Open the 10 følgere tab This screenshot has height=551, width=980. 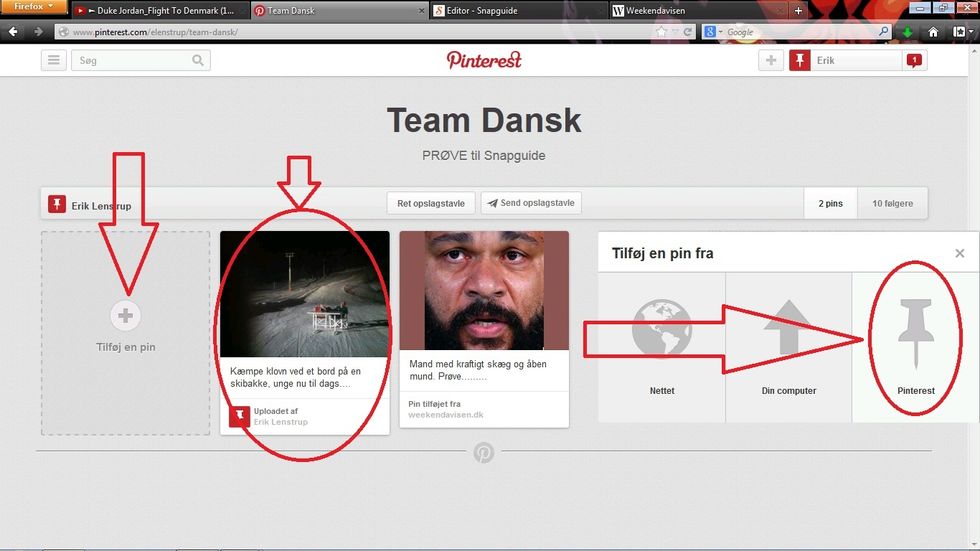coord(892,203)
